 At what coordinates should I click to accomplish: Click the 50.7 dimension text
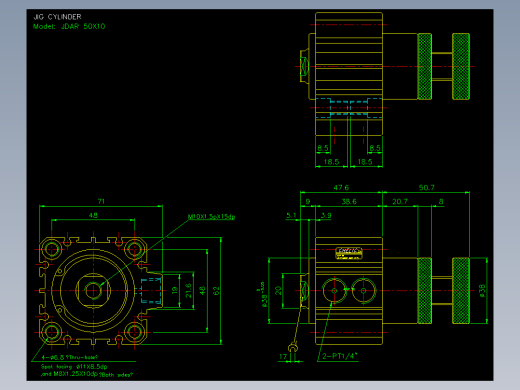point(427,188)
